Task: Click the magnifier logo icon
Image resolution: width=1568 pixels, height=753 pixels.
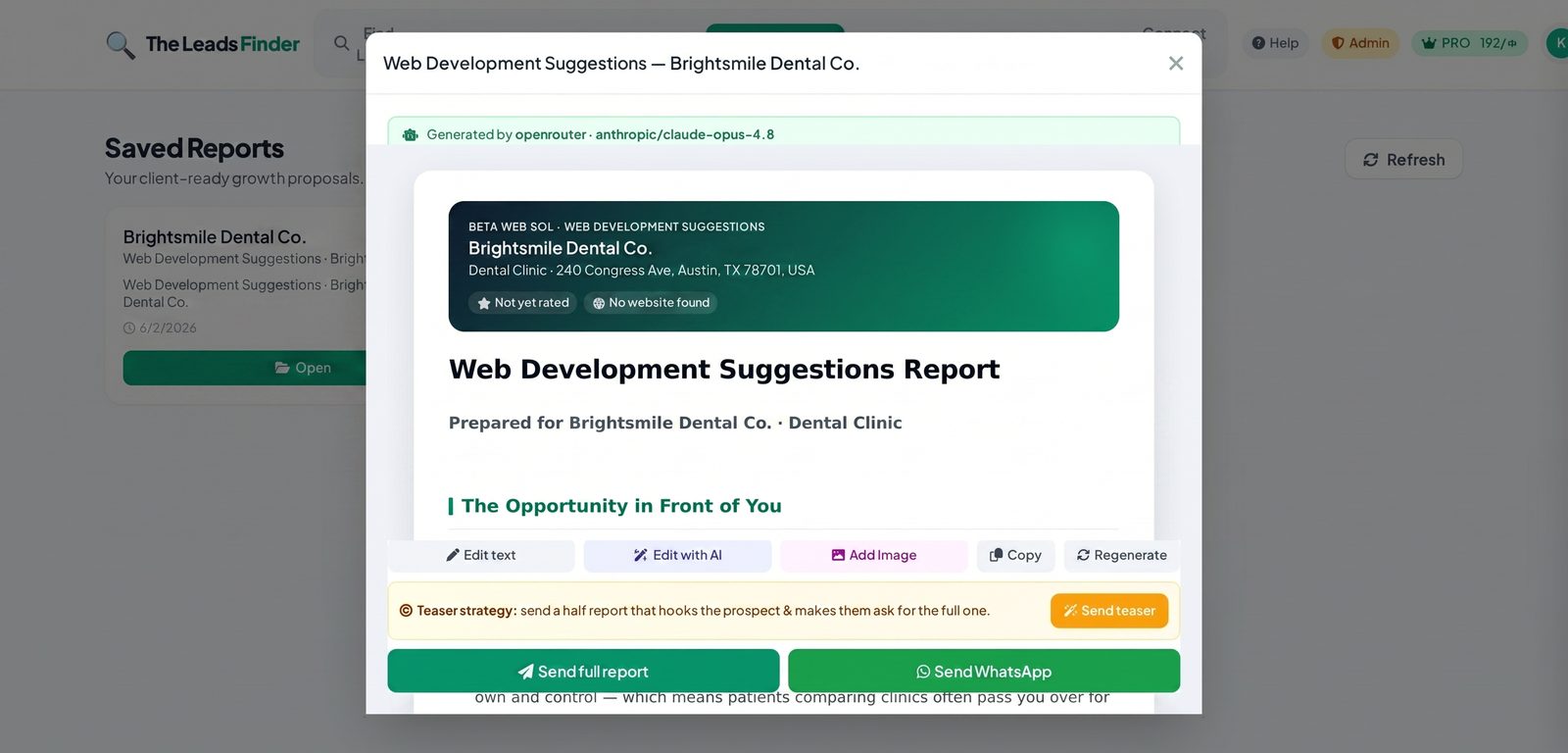Action: point(121,45)
